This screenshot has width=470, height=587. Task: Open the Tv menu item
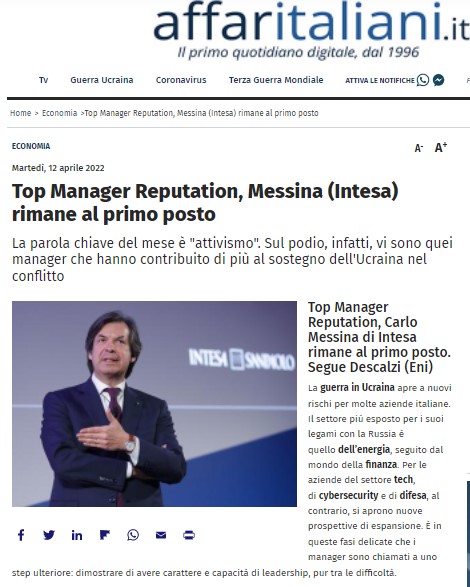pyautogui.click(x=43, y=80)
